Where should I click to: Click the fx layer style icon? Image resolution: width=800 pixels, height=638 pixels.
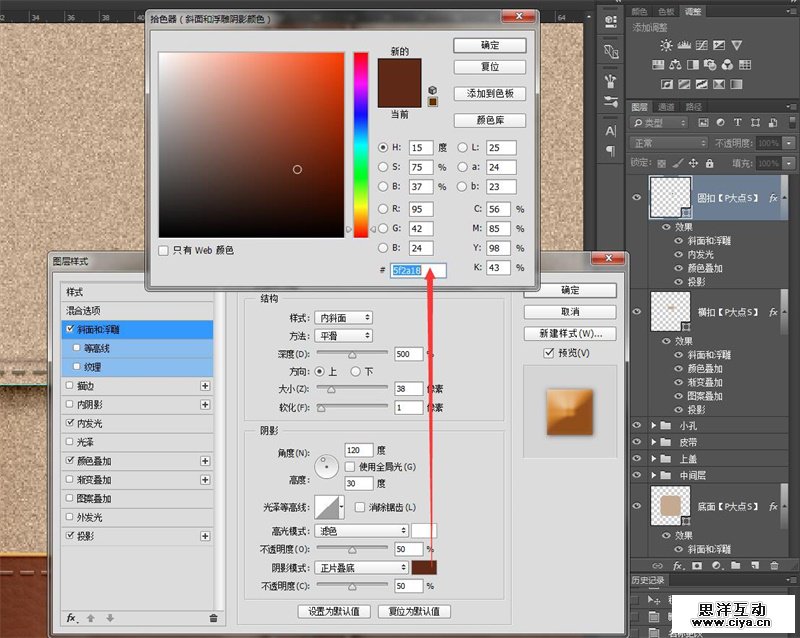tap(677, 567)
